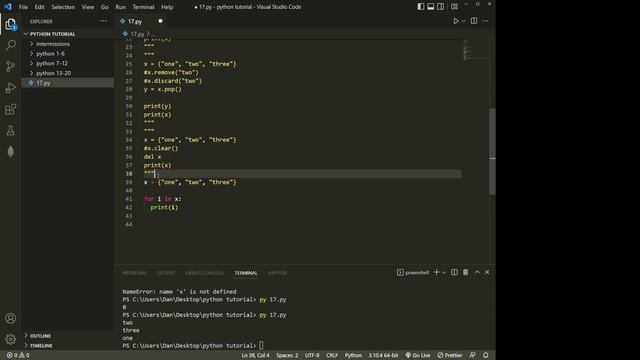The height and width of the screenshot is (360, 640).
Task: Open the Extensions view
Action: (x=11, y=109)
